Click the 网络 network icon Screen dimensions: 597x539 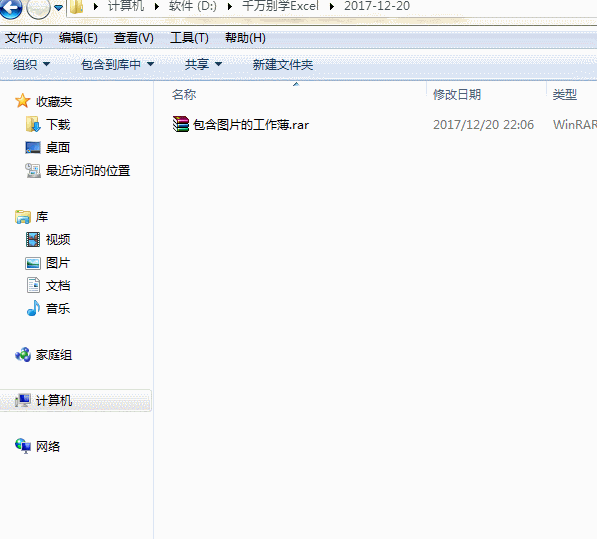(x=23, y=446)
